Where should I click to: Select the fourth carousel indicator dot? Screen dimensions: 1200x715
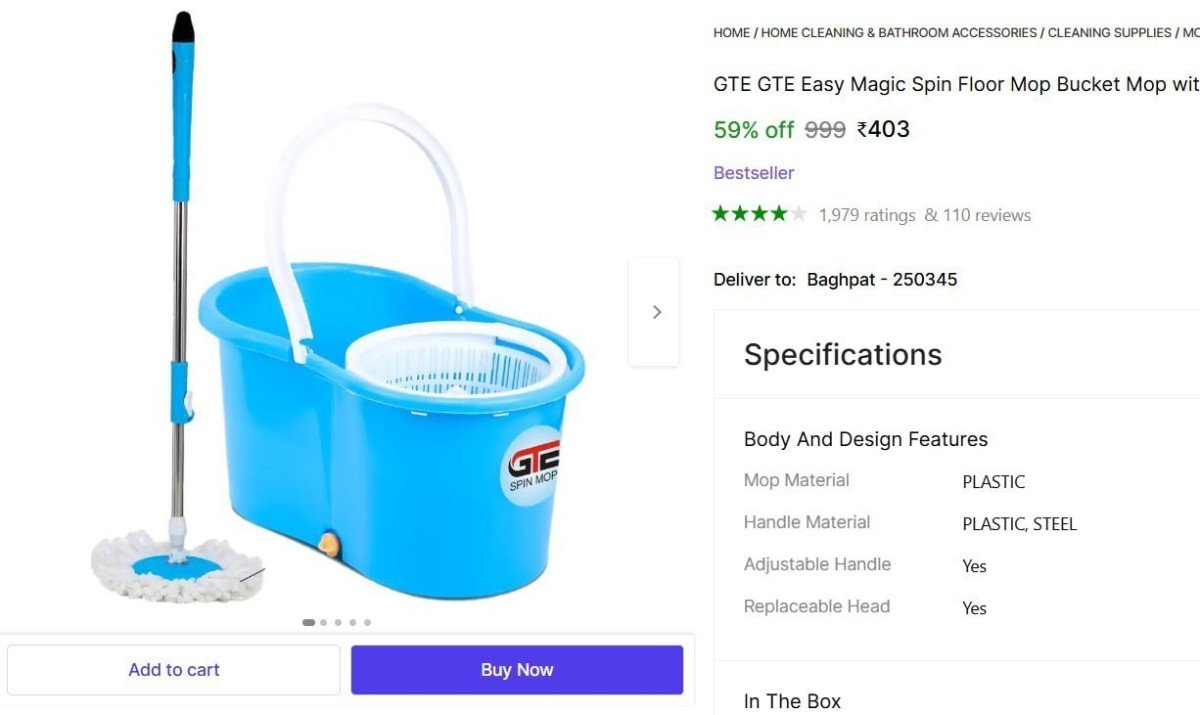point(352,622)
